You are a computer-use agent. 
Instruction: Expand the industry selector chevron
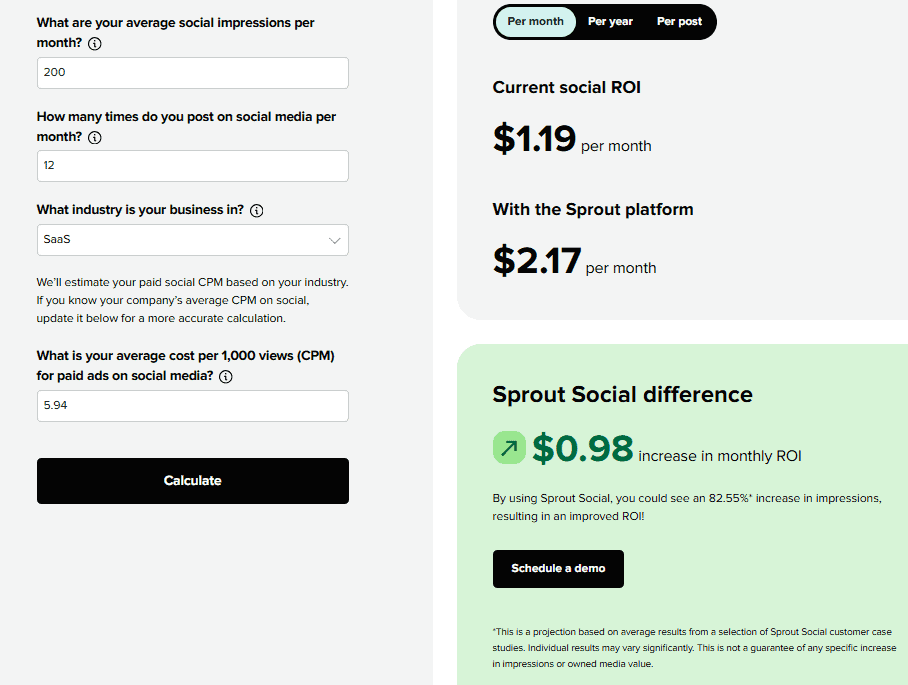pyautogui.click(x=335, y=240)
